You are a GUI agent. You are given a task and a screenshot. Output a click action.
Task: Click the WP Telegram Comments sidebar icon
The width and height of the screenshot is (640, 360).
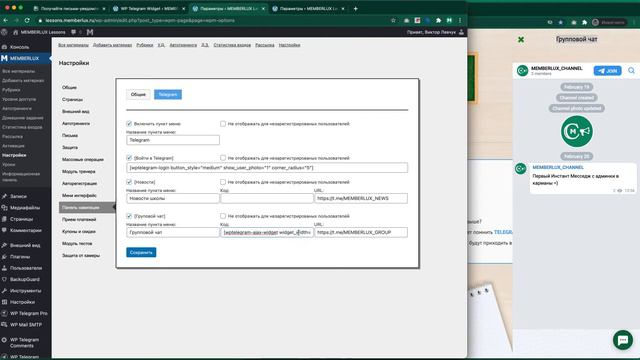[4, 340]
